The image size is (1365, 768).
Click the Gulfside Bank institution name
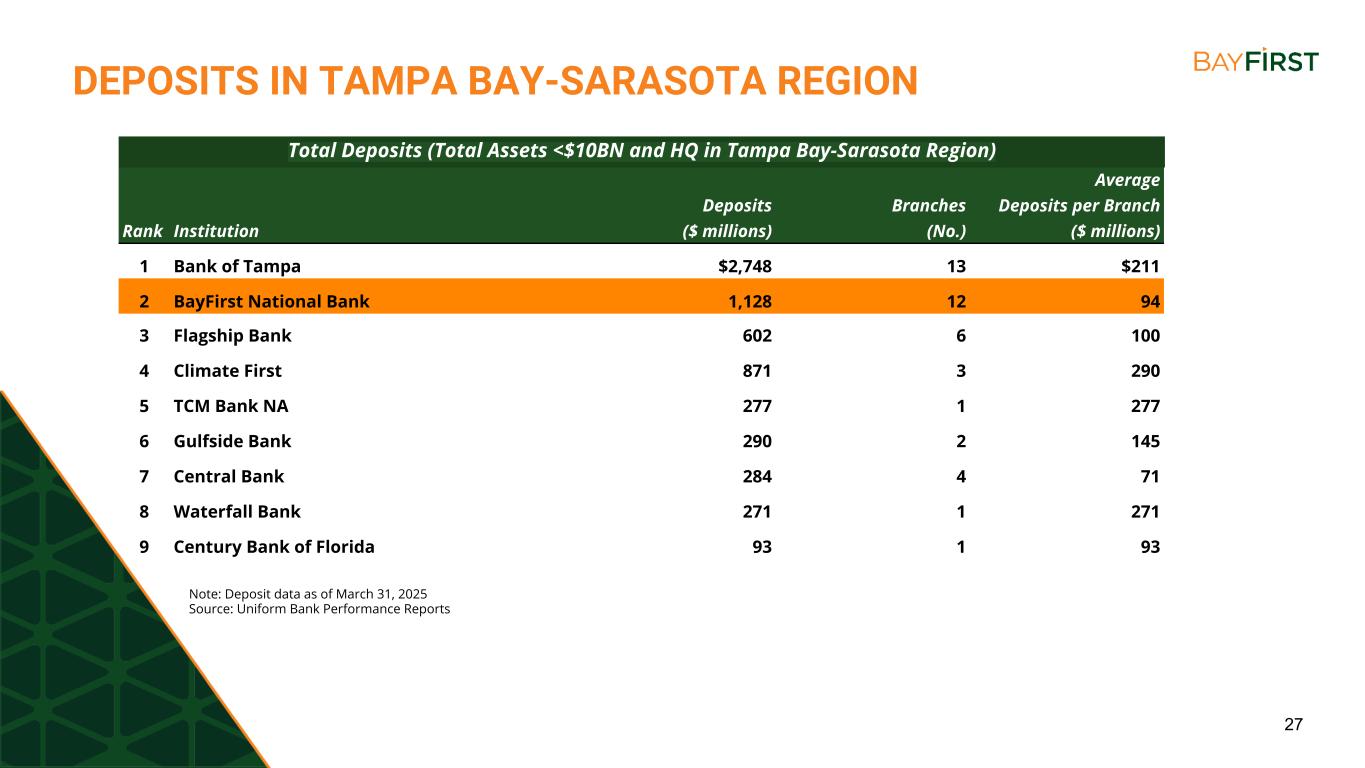click(232, 441)
